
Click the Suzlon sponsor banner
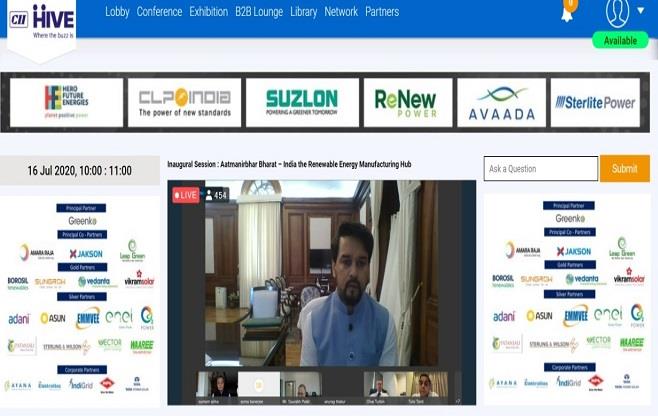coord(302,102)
